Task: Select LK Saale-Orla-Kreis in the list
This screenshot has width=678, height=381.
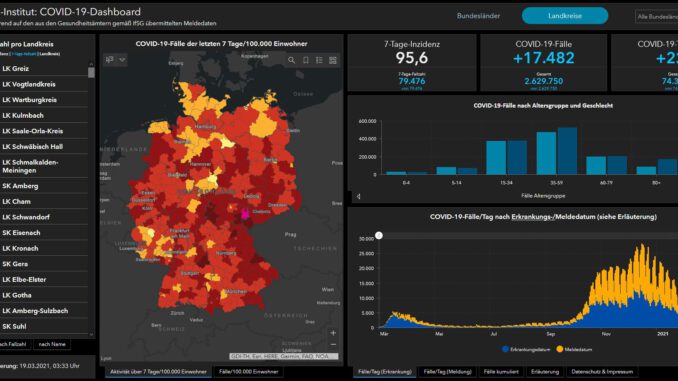Action: coord(44,131)
